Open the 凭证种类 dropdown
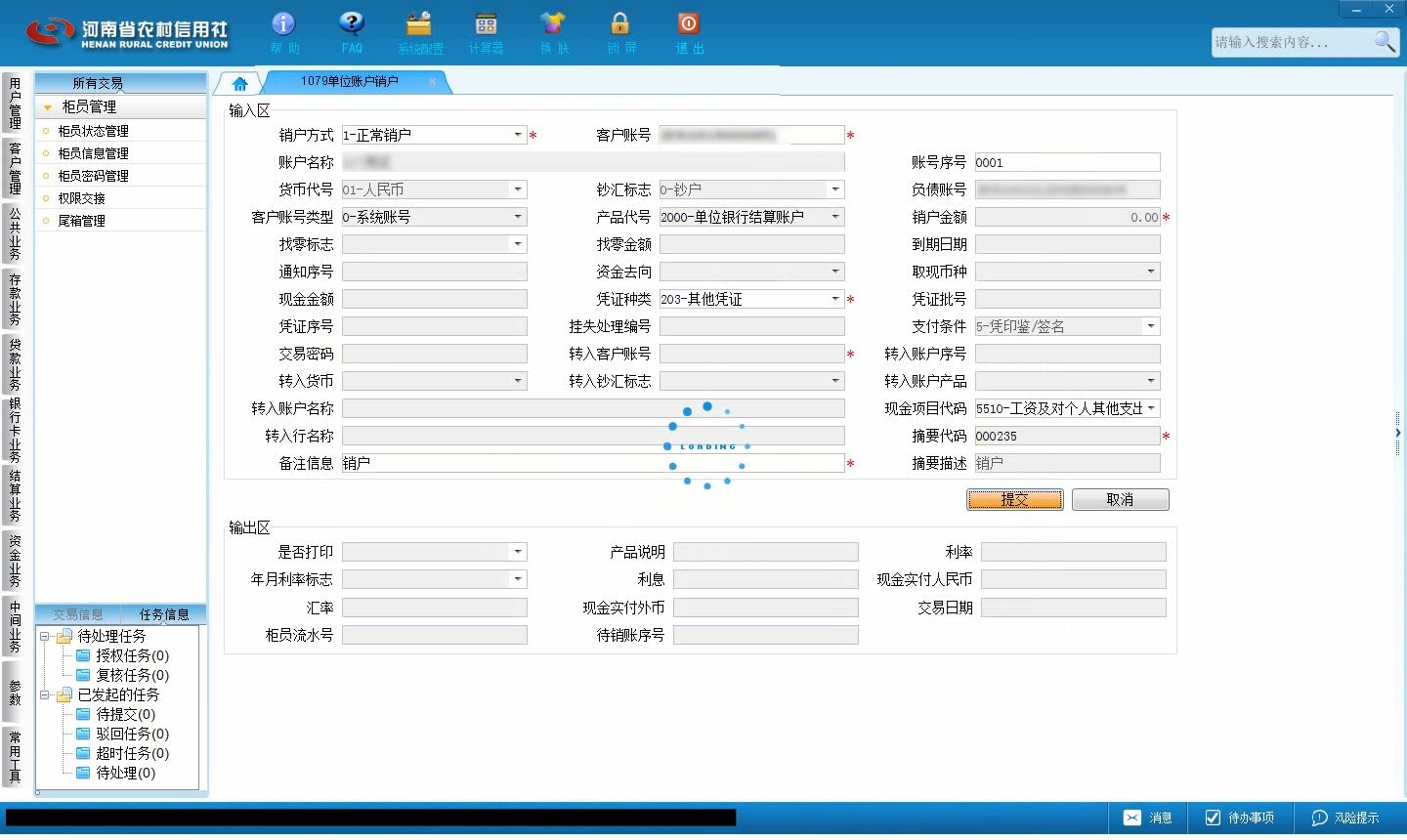1407x840 pixels. [835, 299]
